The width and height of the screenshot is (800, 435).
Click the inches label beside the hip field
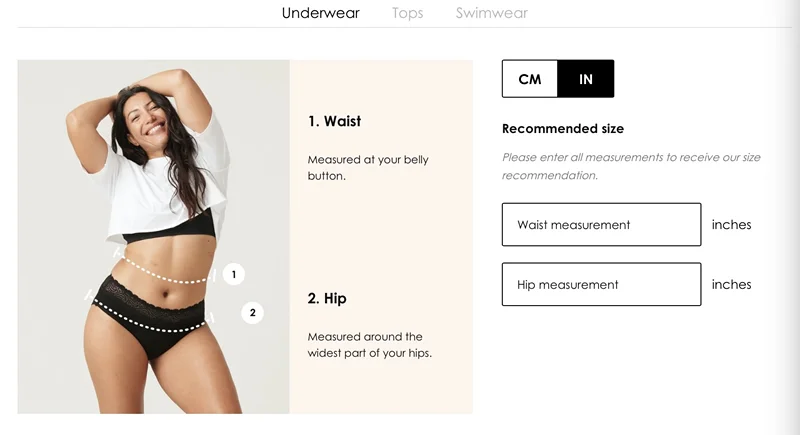(731, 284)
